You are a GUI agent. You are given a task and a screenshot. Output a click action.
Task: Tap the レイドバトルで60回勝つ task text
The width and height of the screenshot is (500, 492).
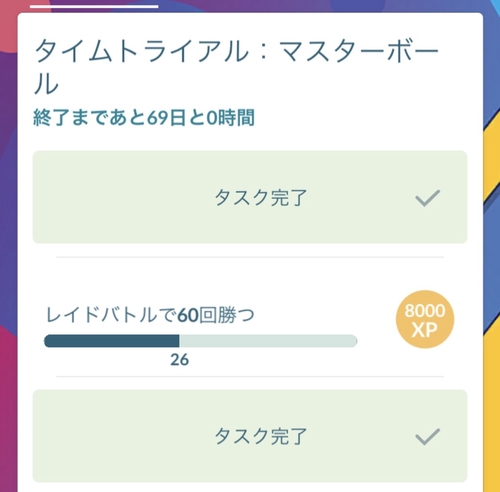150,315
